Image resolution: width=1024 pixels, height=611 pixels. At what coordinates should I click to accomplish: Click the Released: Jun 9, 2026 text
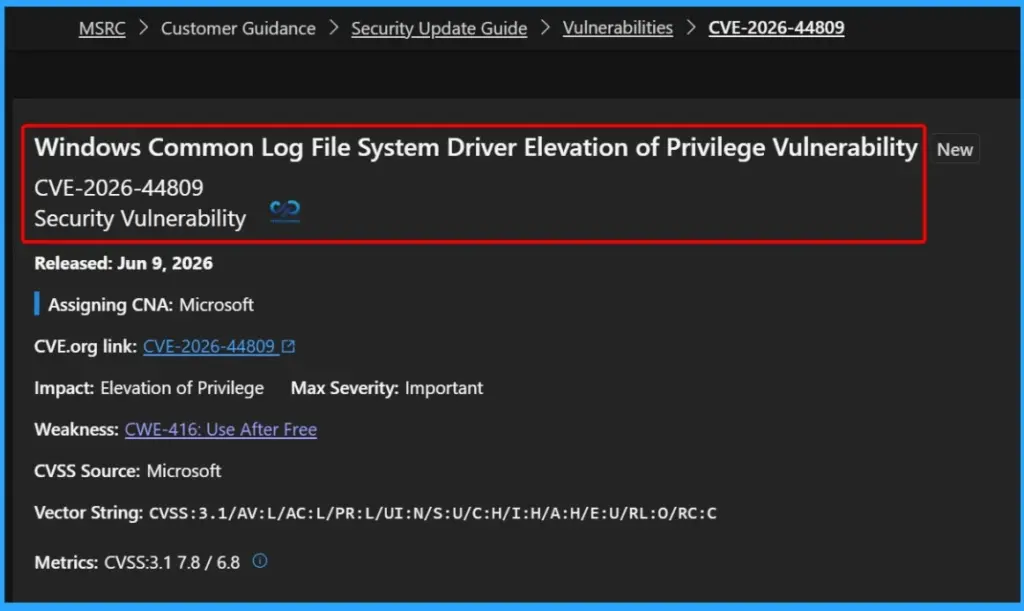[x=123, y=263]
